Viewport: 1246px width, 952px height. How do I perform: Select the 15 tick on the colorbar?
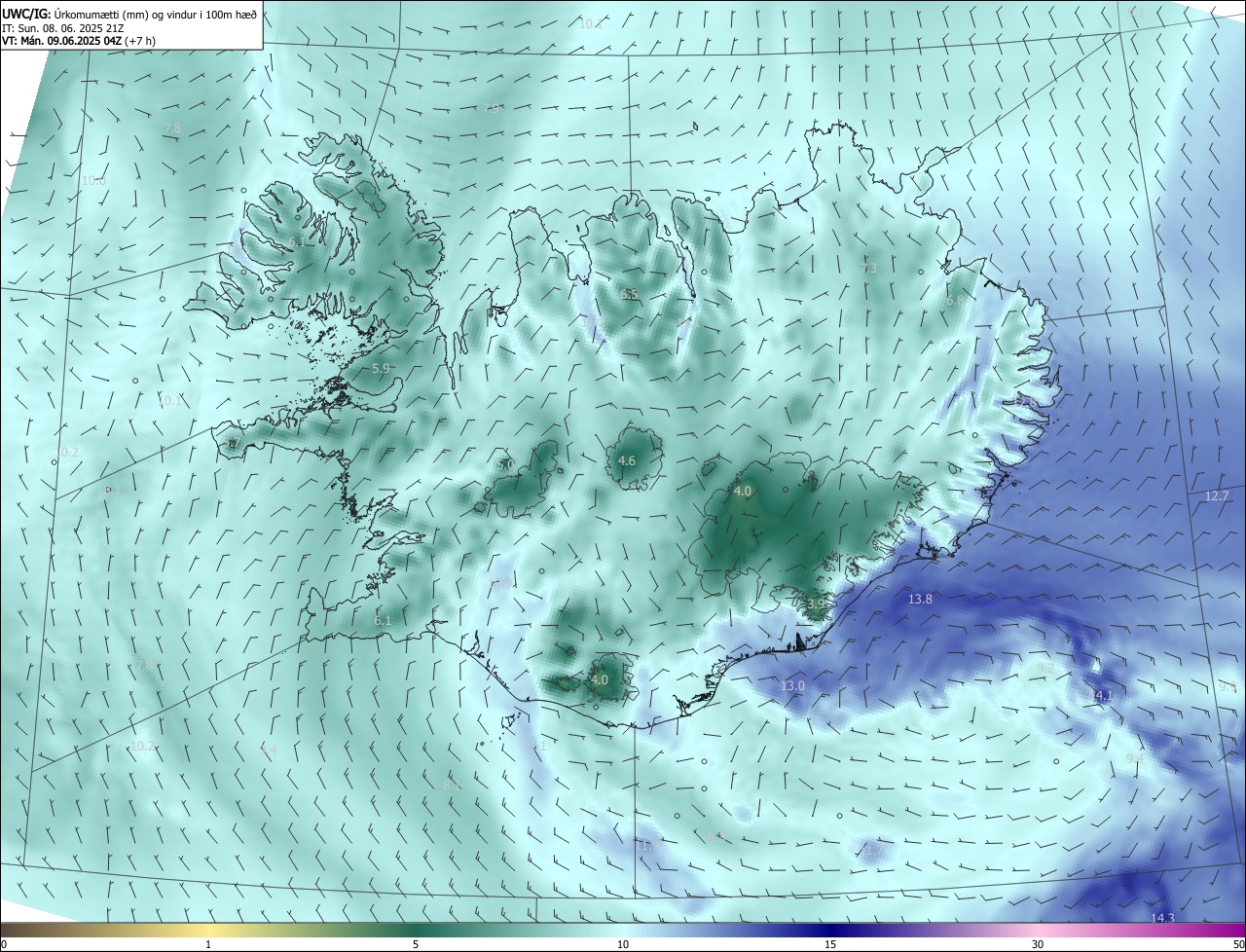(830, 944)
